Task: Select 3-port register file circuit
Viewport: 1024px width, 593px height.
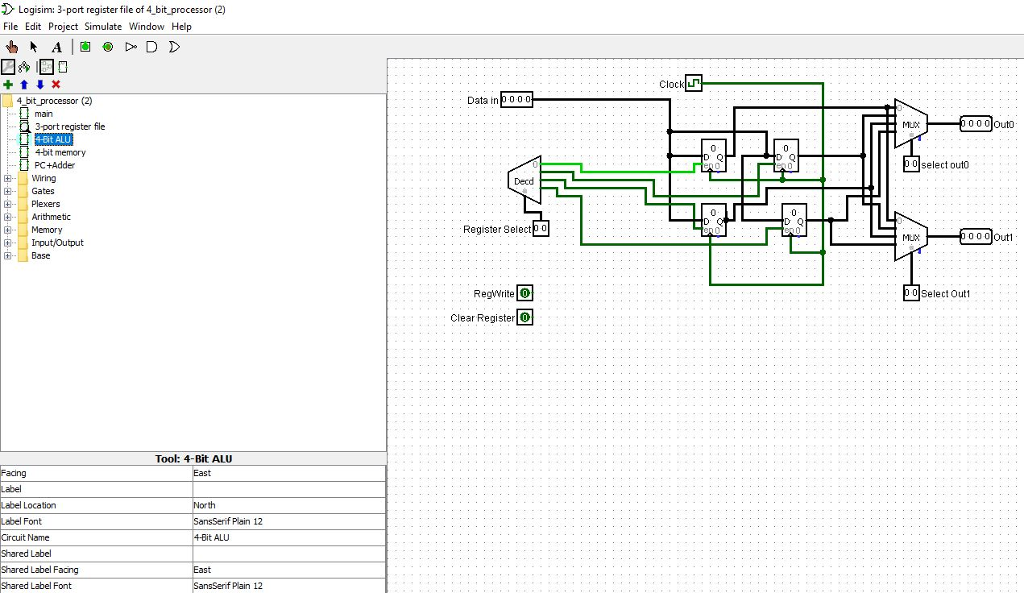Action: (x=69, y=127)
